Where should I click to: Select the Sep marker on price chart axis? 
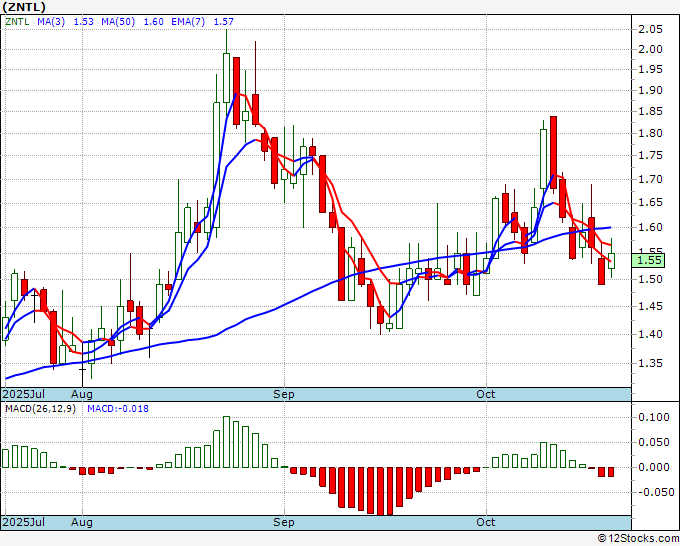pyautogui.click(x=285, y=395)
